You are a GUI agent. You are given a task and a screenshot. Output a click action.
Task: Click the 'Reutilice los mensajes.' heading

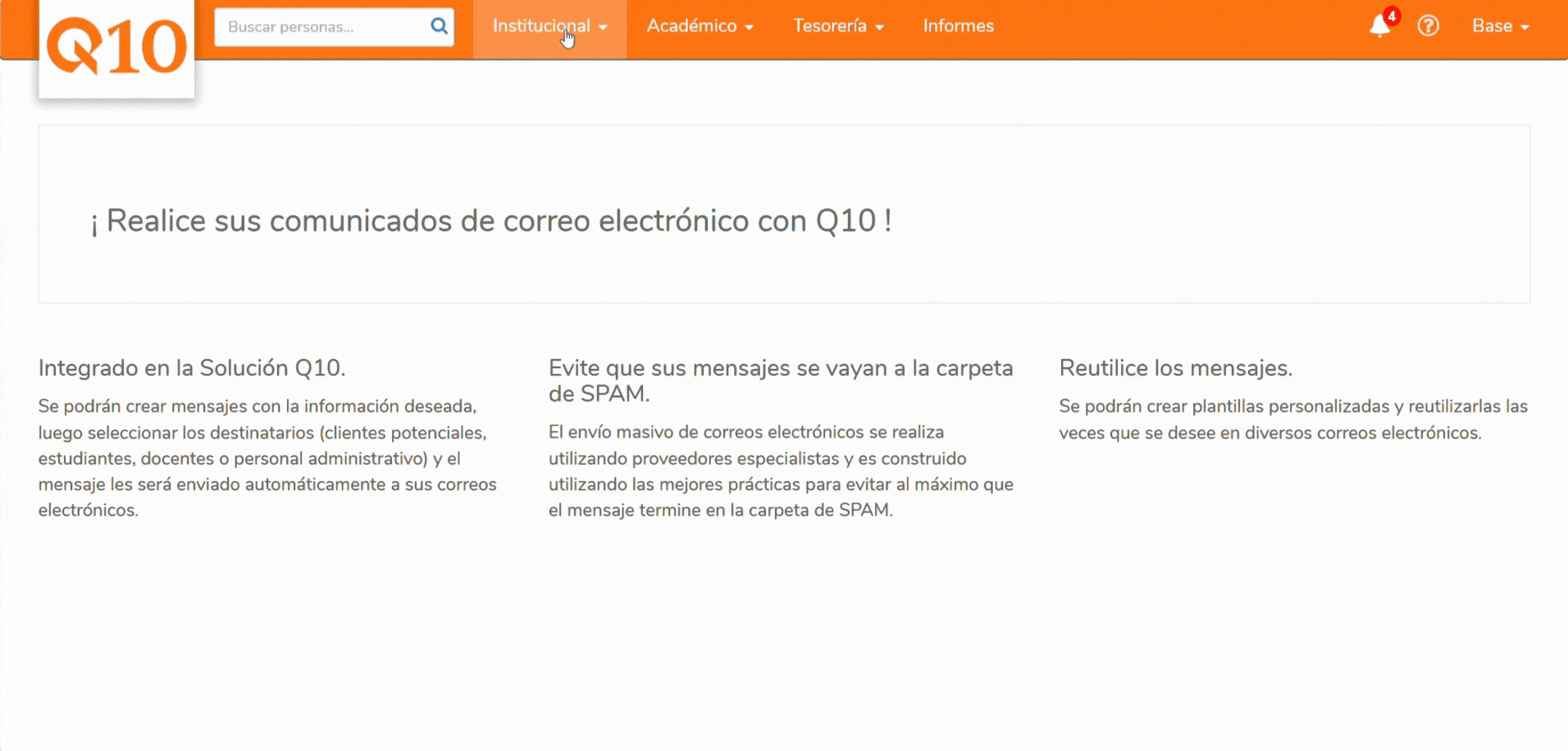[x=1176, y=368]
